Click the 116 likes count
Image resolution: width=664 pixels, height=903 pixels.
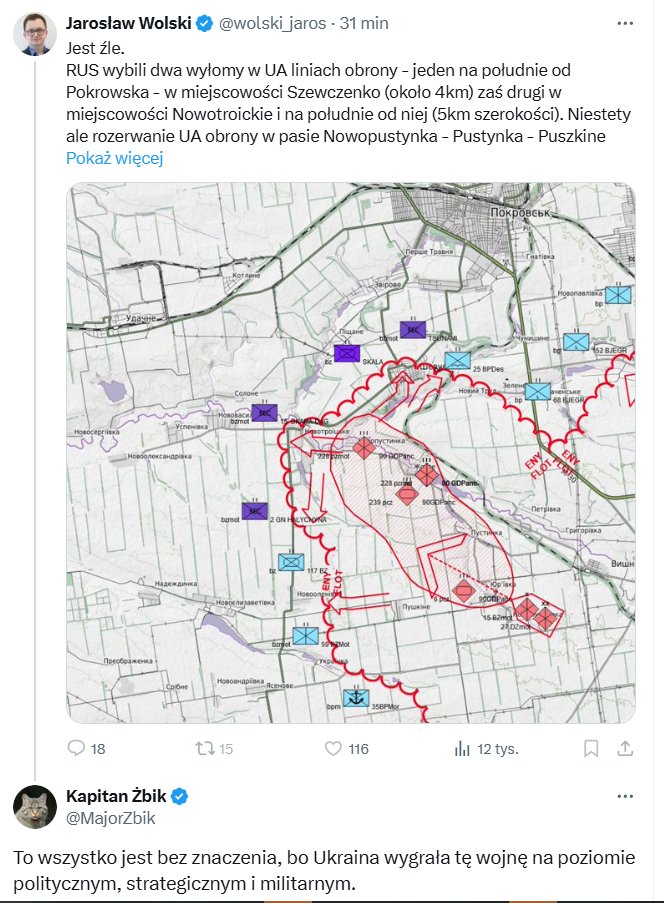tap(358, 749)
